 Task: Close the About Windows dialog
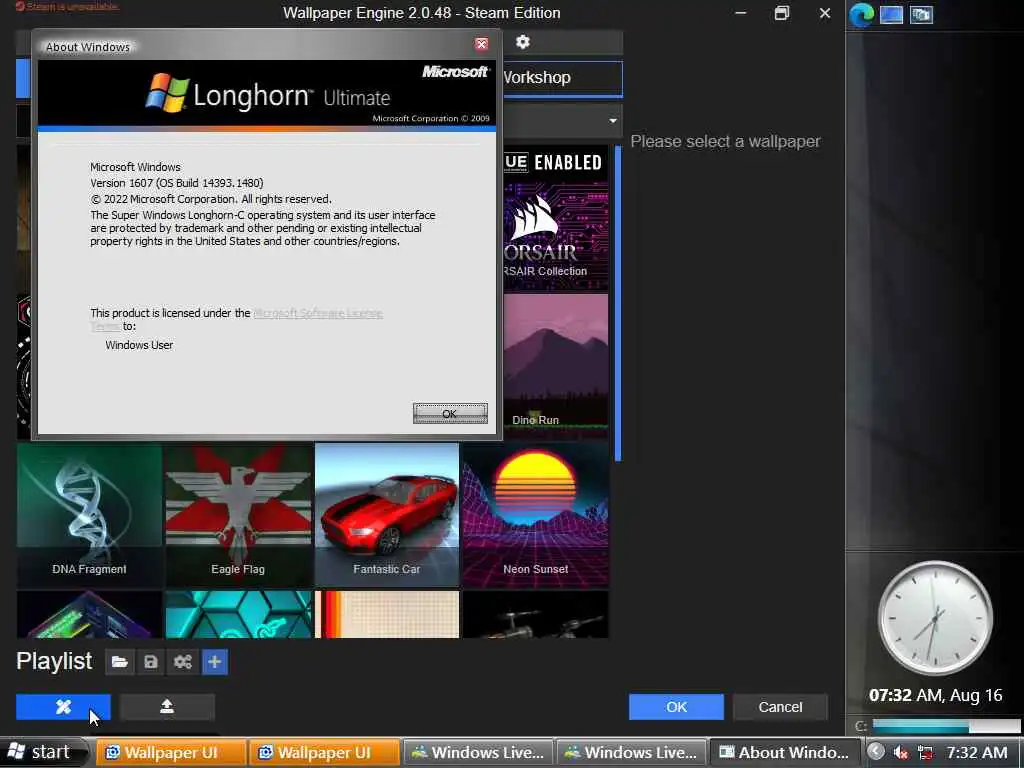[481, 44]
